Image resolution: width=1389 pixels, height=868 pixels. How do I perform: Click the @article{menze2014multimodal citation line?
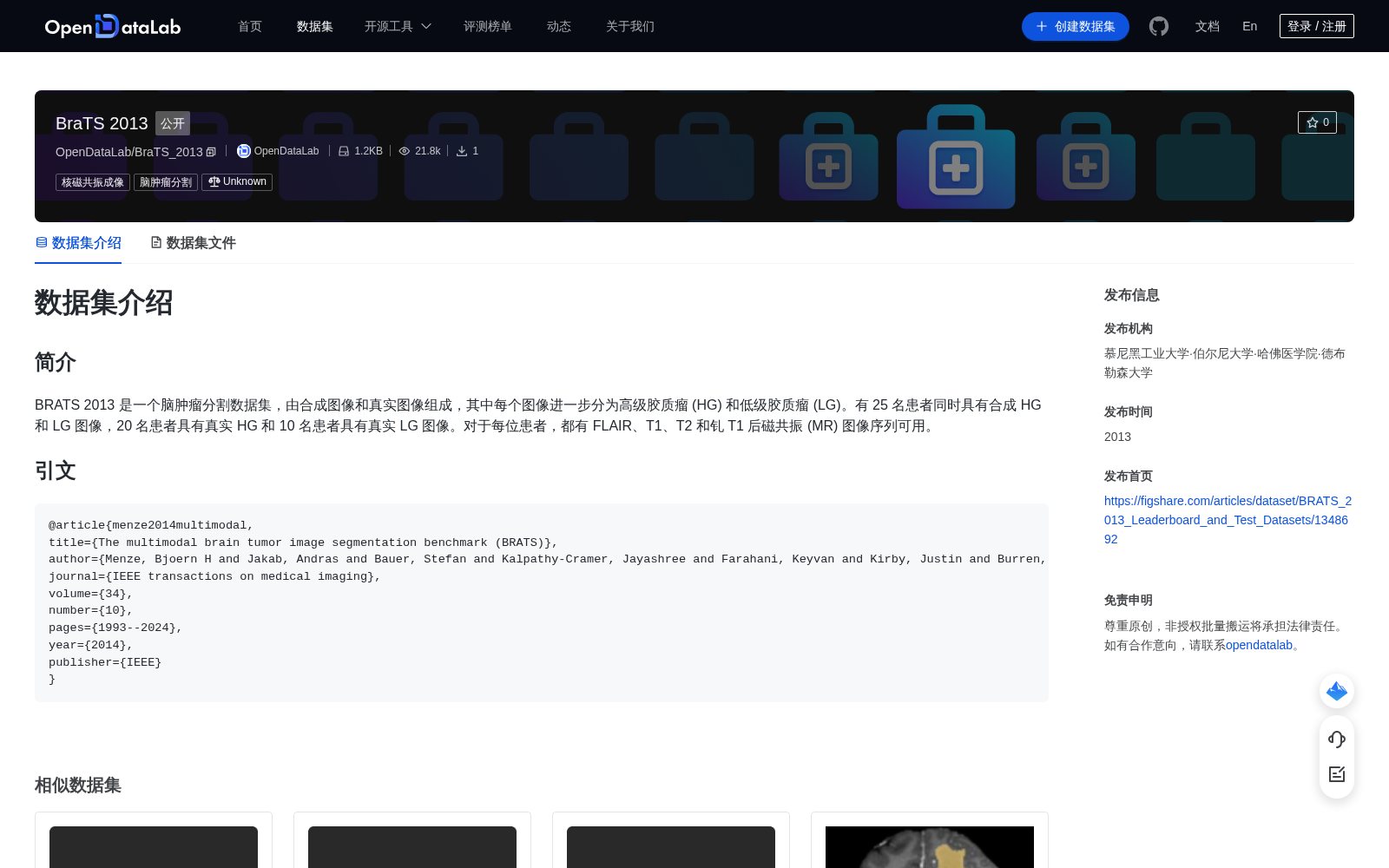(151, 525)
